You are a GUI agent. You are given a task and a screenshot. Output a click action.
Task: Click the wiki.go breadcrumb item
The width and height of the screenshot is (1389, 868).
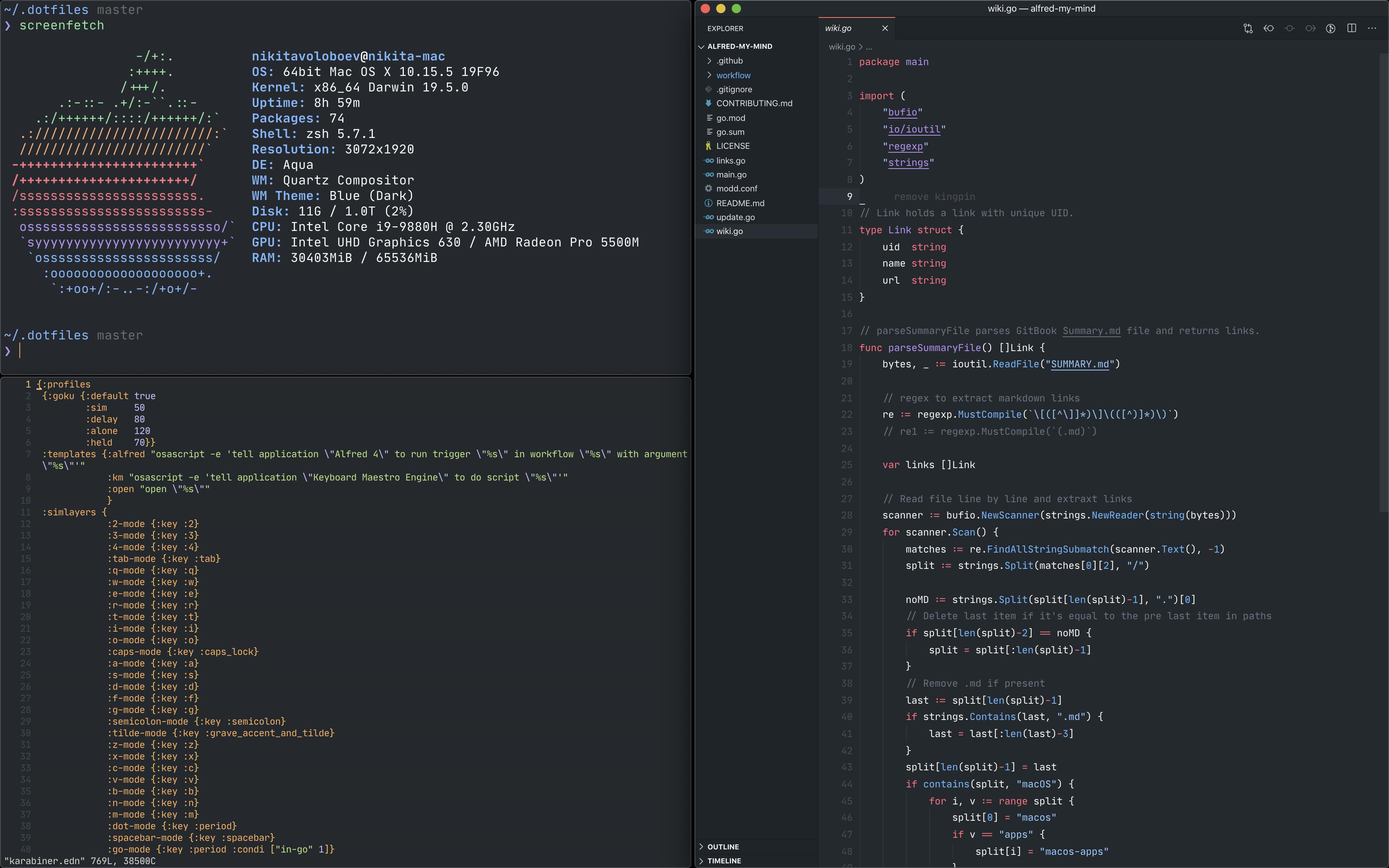click(x=841, y=47)
